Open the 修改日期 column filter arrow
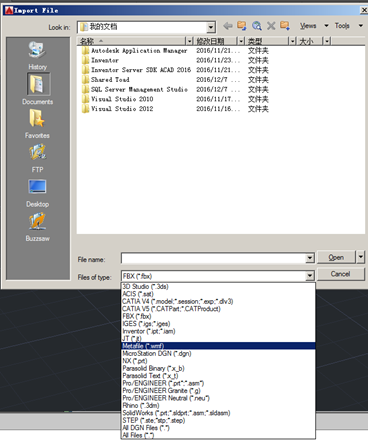This screenshot has width=368, height=441. click(x=241, y=41)
